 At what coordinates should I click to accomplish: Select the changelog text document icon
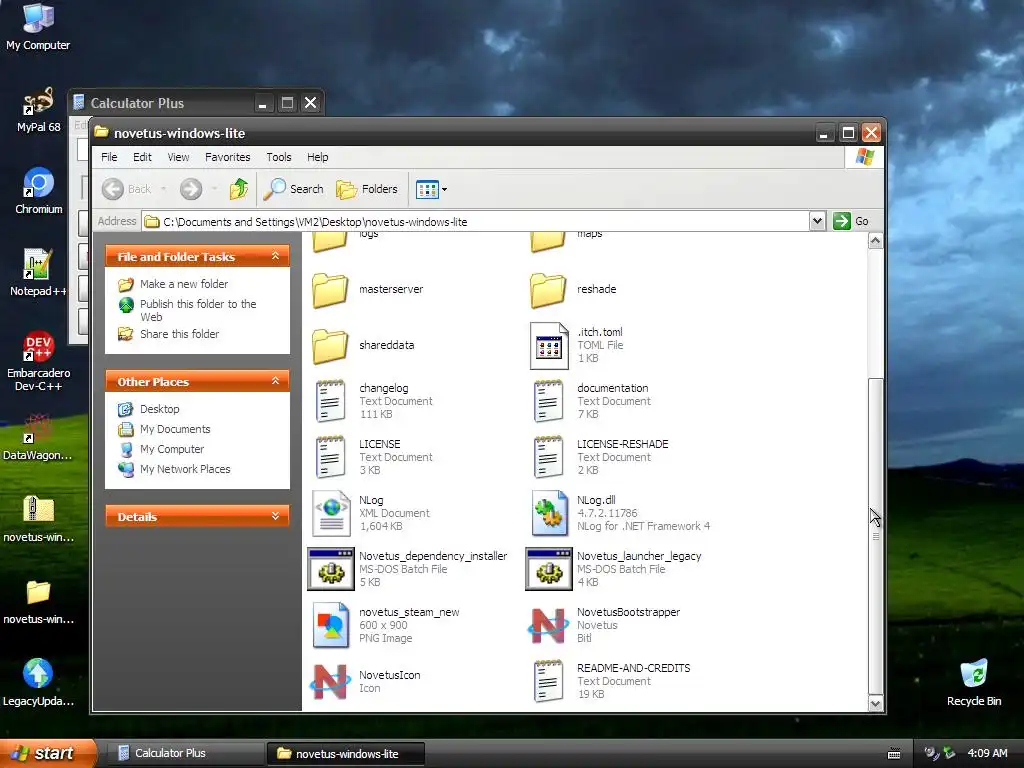[x=330, y=401]
